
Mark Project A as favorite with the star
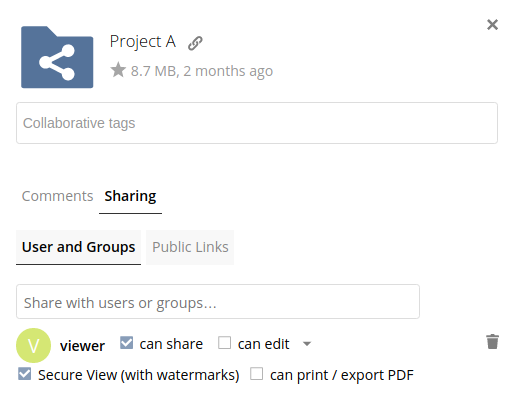(x=118, y=70)
